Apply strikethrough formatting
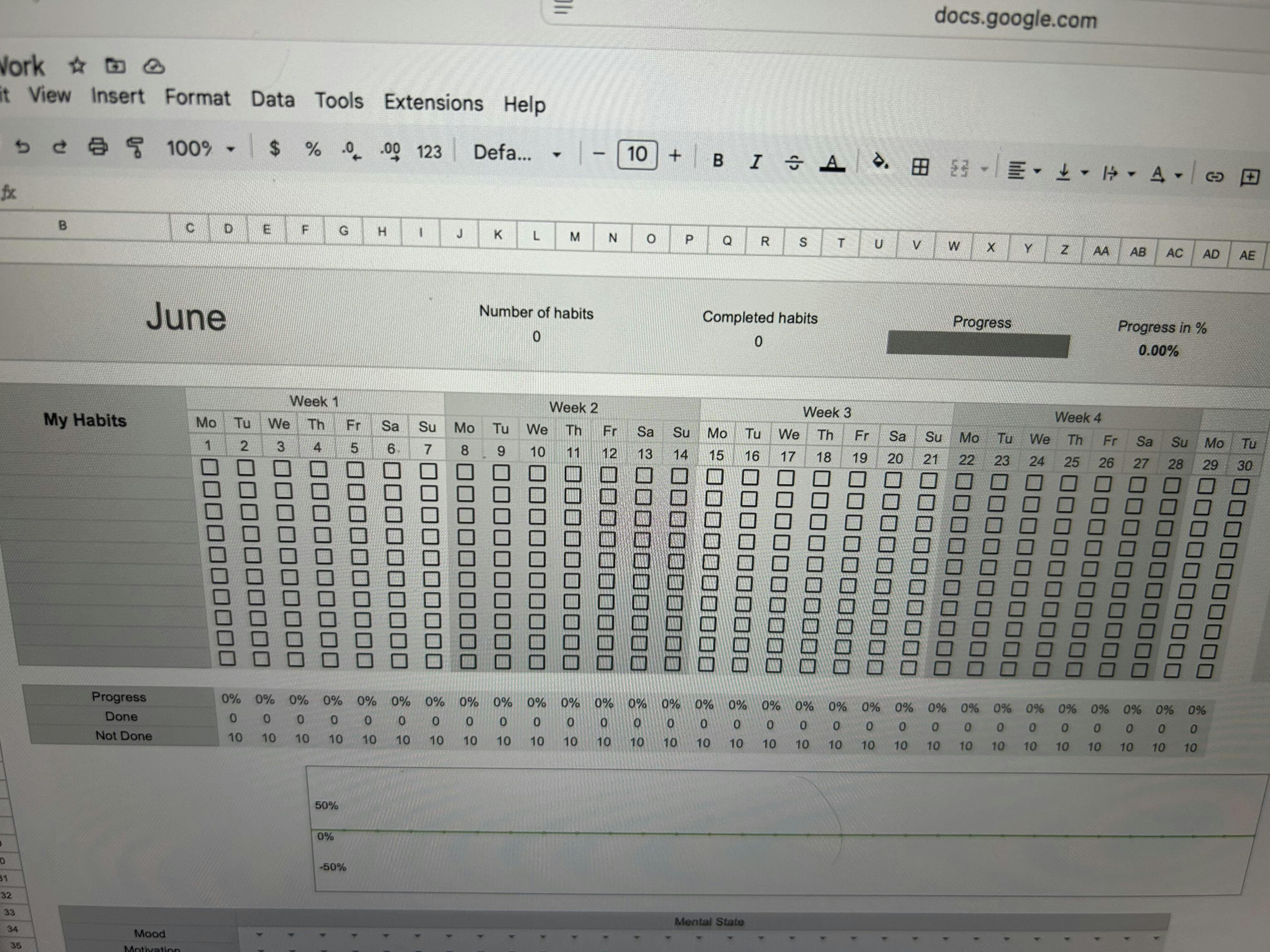The width and height of the screenshot is (1270, 952). 794,163
